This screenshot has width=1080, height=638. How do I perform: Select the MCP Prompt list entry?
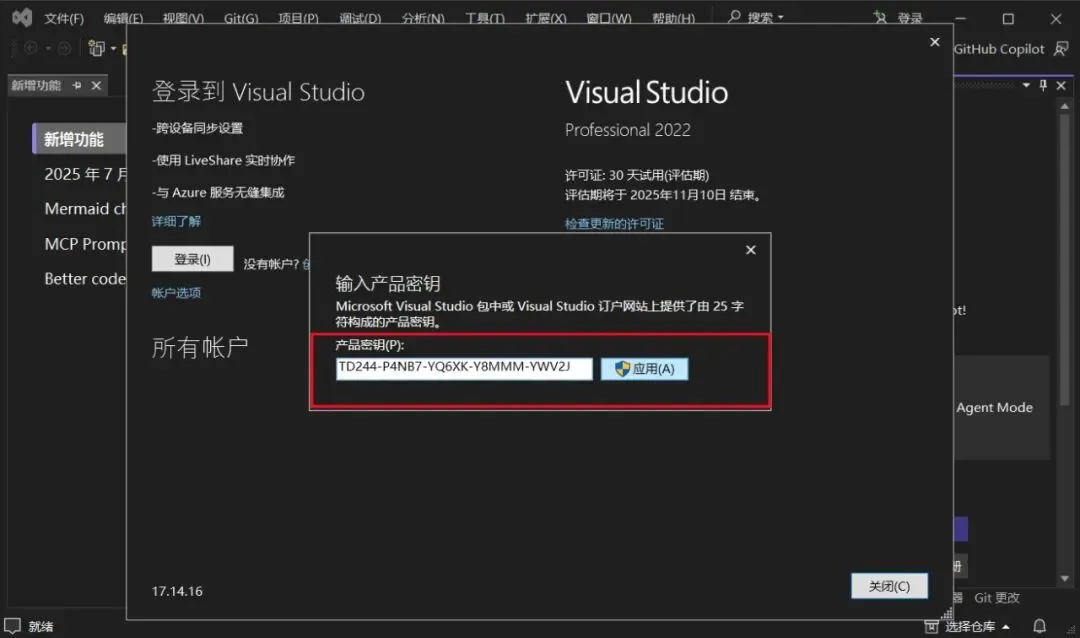point(85,244)
